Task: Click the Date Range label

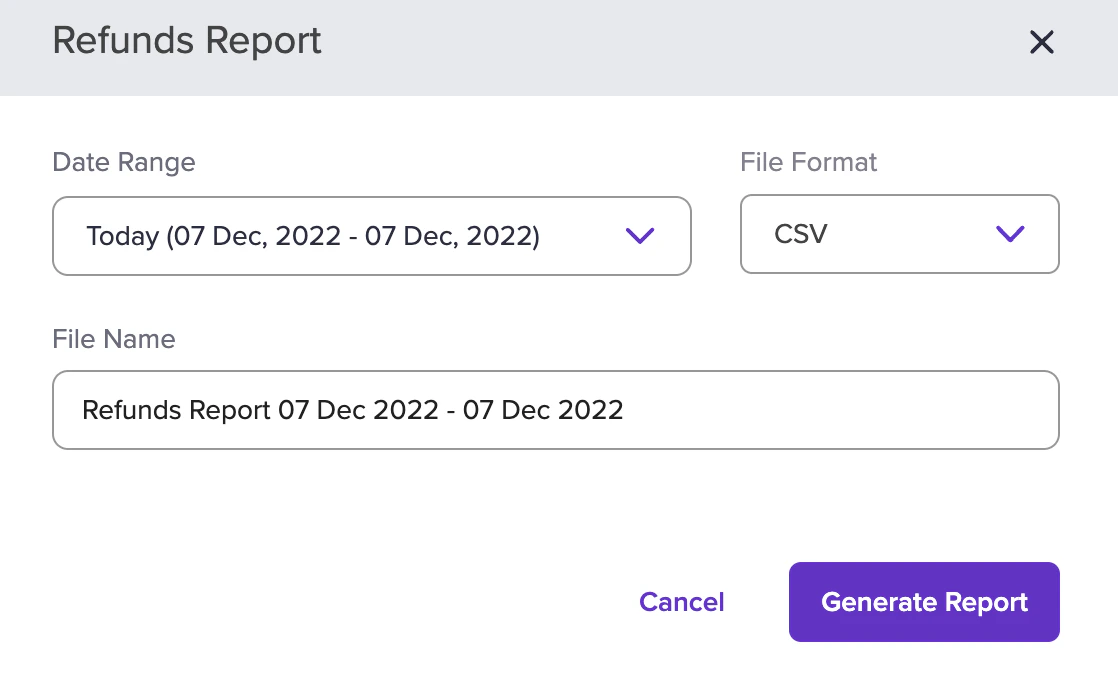Action: [x=123, y=162]
